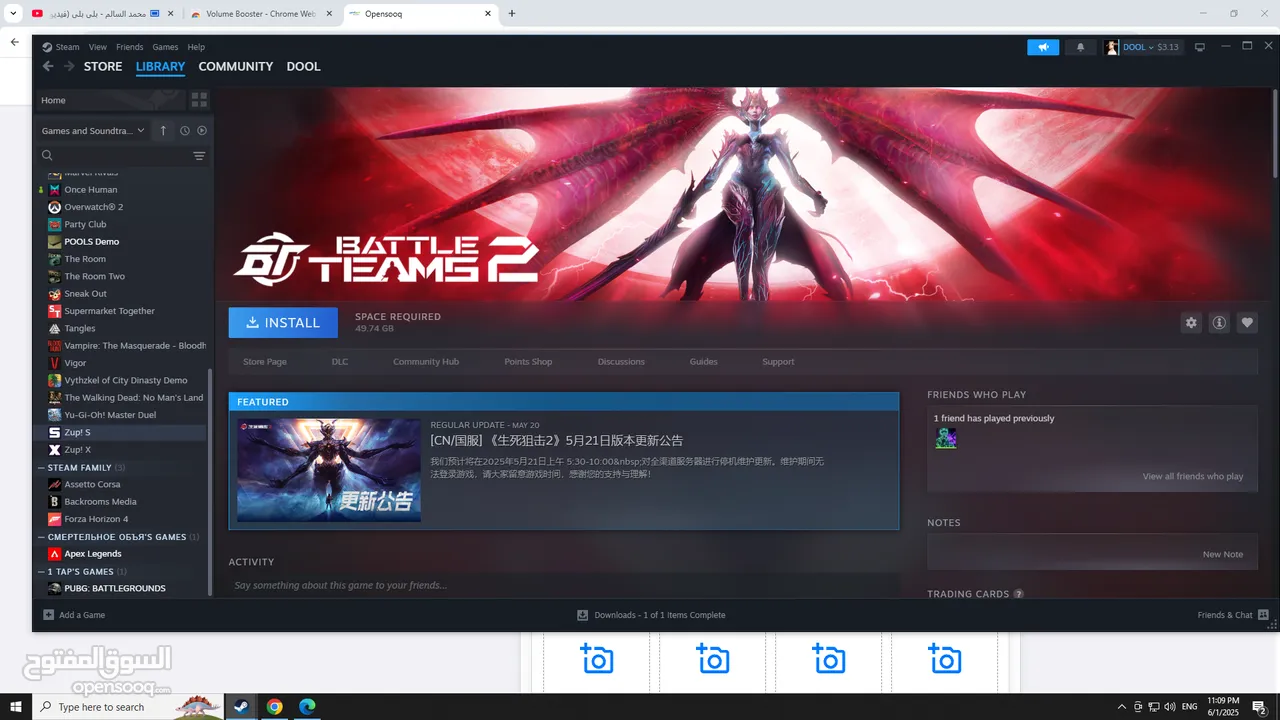Open game info circle icon
The image size is (1280, 720).
pyautogui.click(x=1219, y=323)
